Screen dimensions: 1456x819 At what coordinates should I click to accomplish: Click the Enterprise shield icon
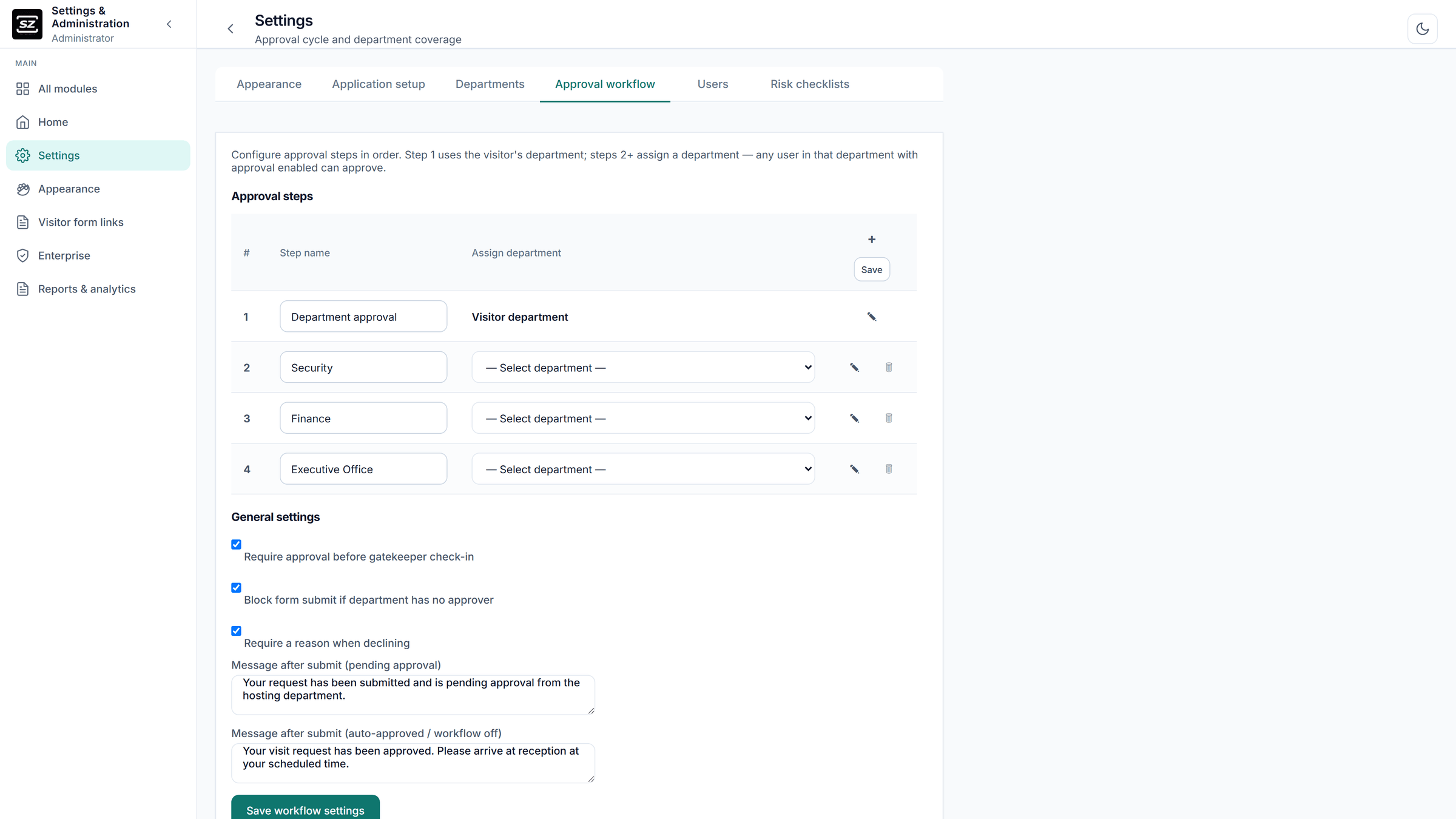pos(23,255)
